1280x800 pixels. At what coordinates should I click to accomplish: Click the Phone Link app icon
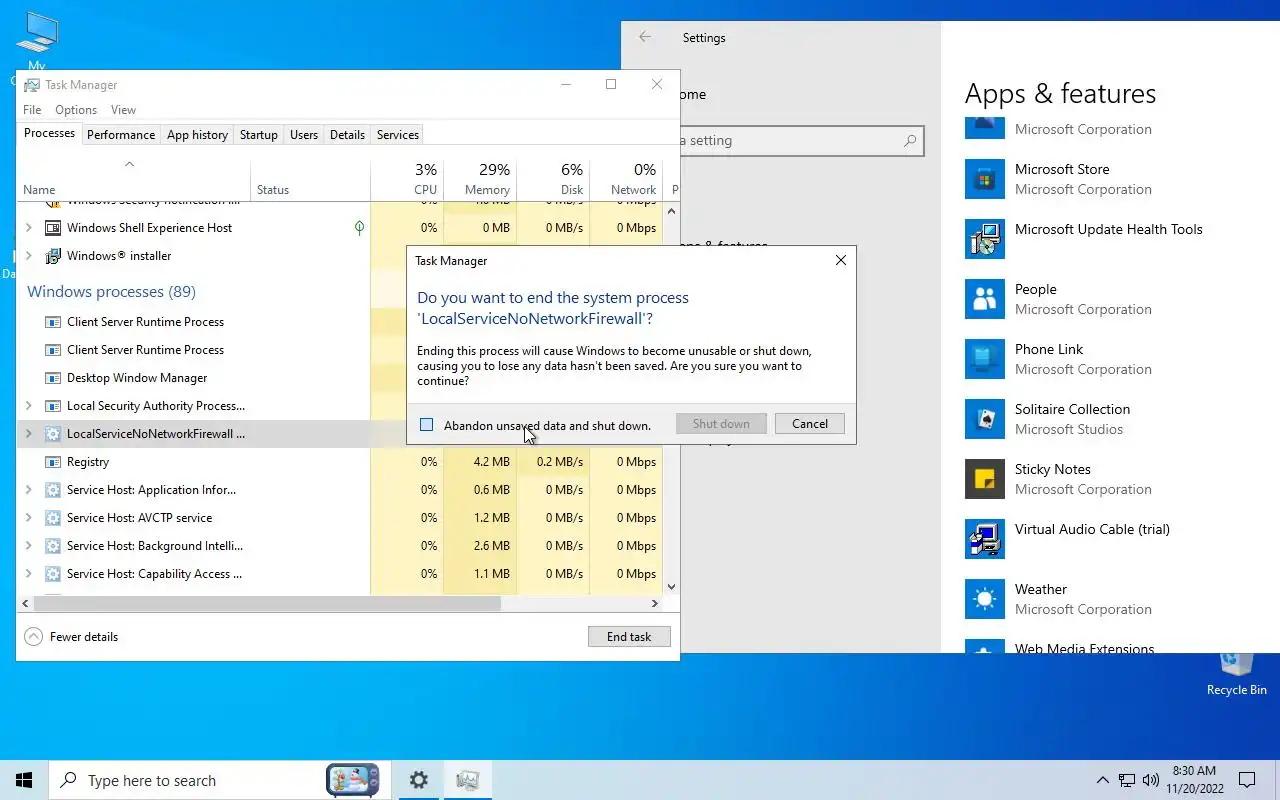click(985, 359)
